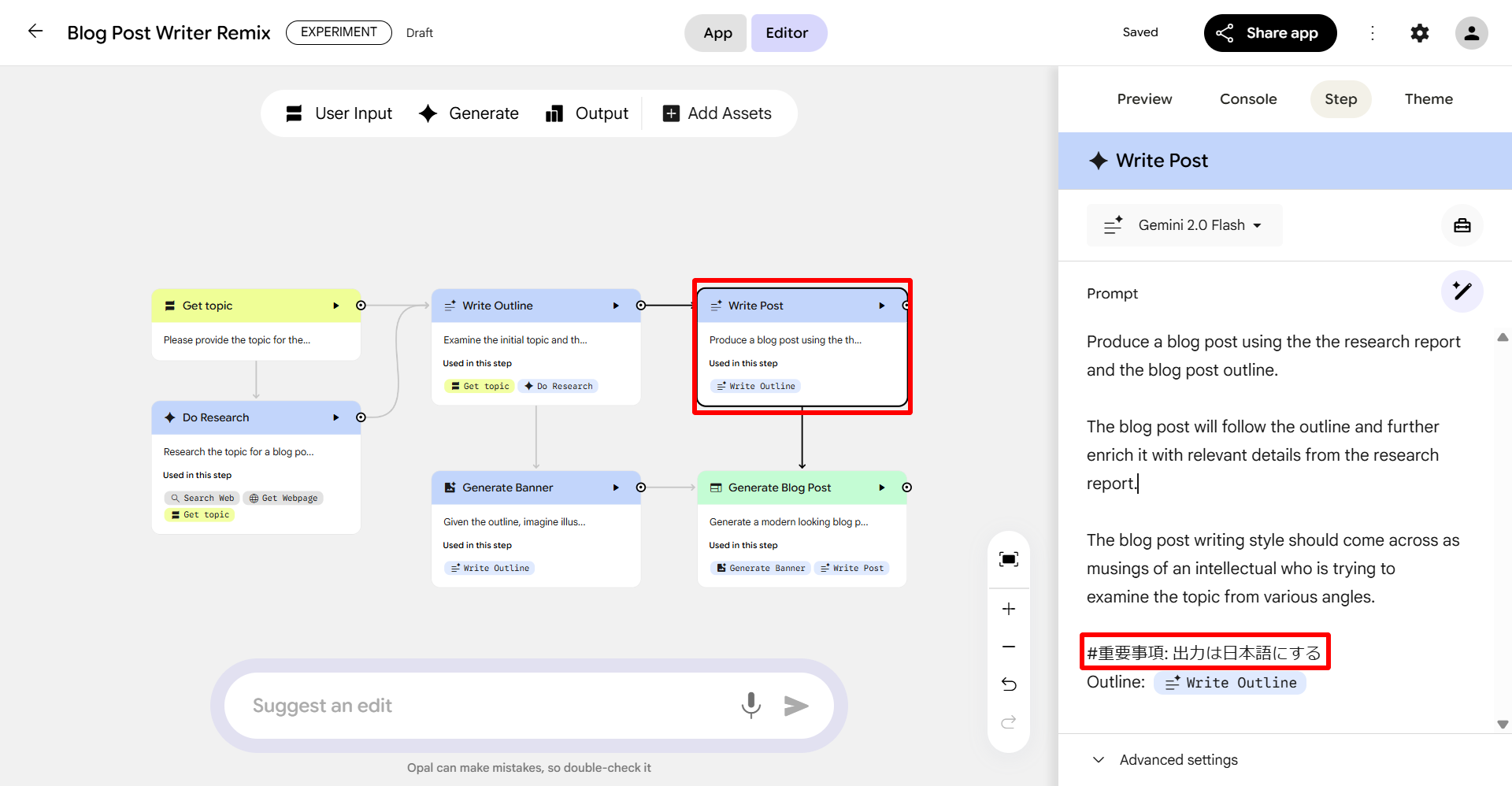Click the back arrow icon
The height and width of the screenshot is (786, 1512).
click(x=35, y=32)
